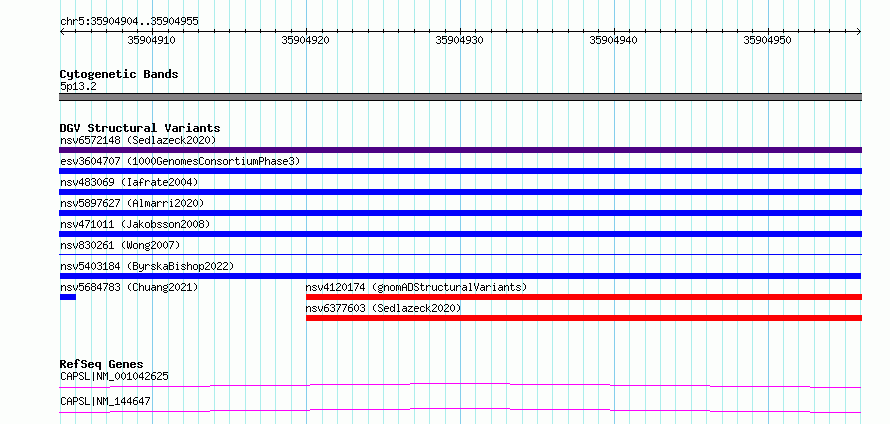The width and height of the screenshot is (890, 424).
Task: Open nsv483069 (Iafrate2004) variant label
Action: pos(129,182)
